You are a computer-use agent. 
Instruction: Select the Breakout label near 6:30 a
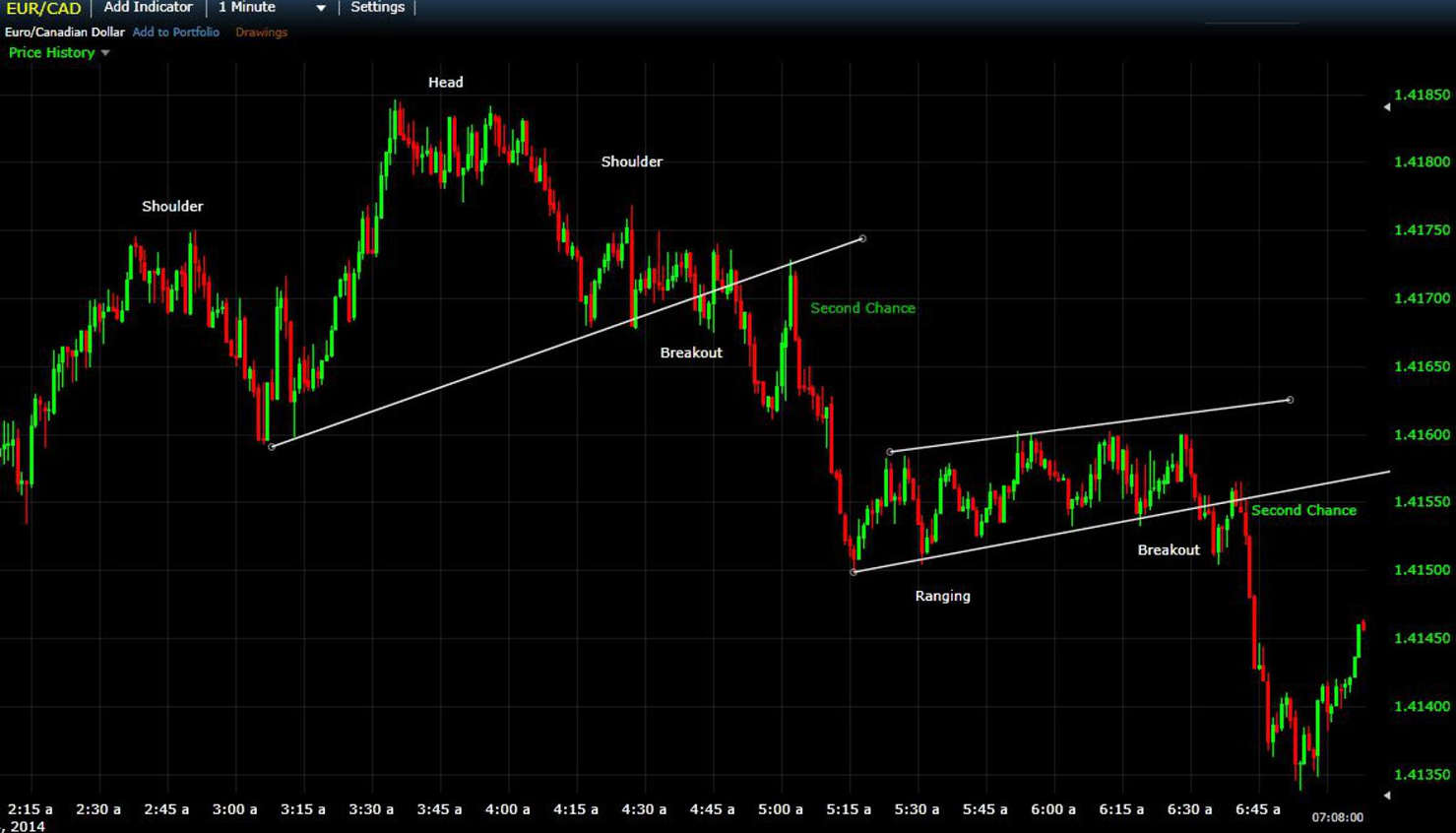1169,550
